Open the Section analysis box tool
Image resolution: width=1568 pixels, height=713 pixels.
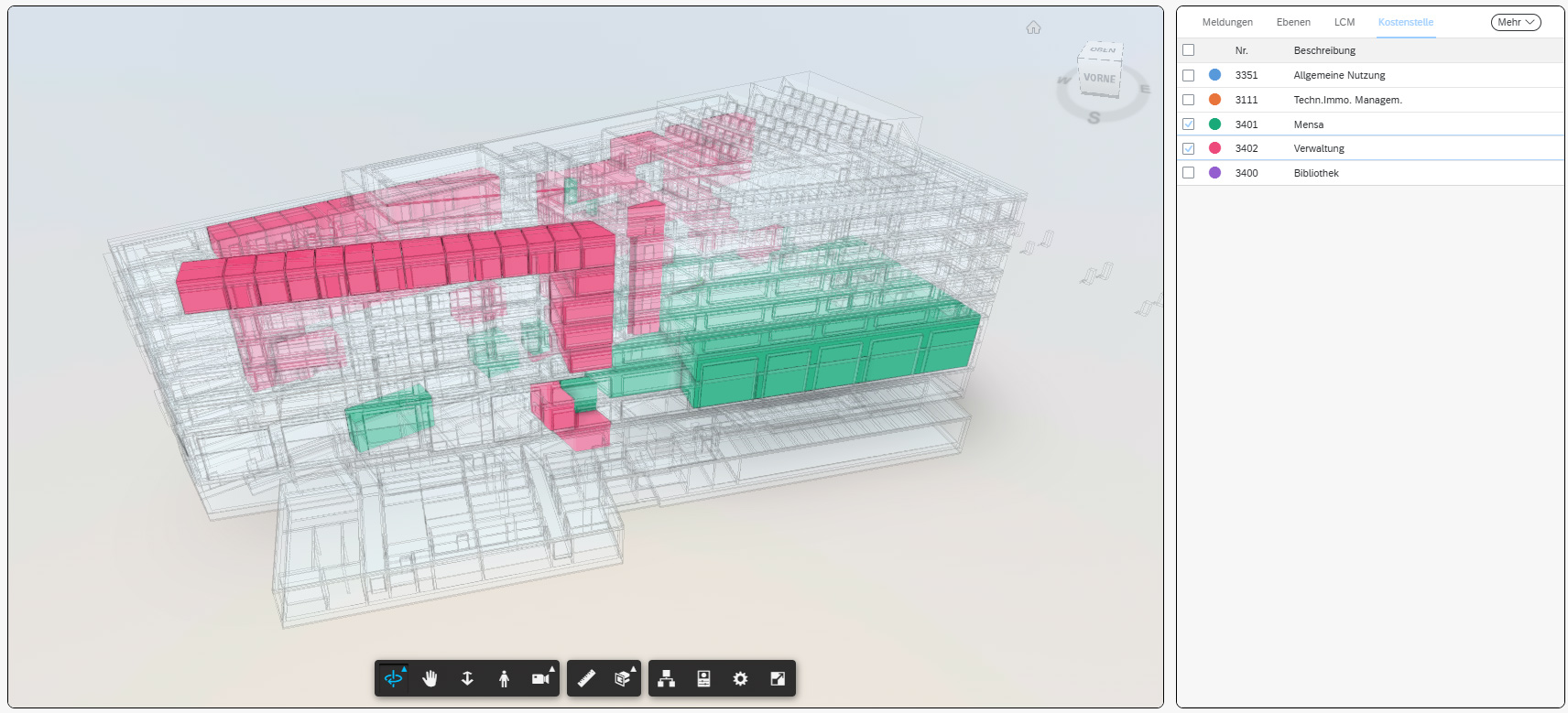pos(623,678)
